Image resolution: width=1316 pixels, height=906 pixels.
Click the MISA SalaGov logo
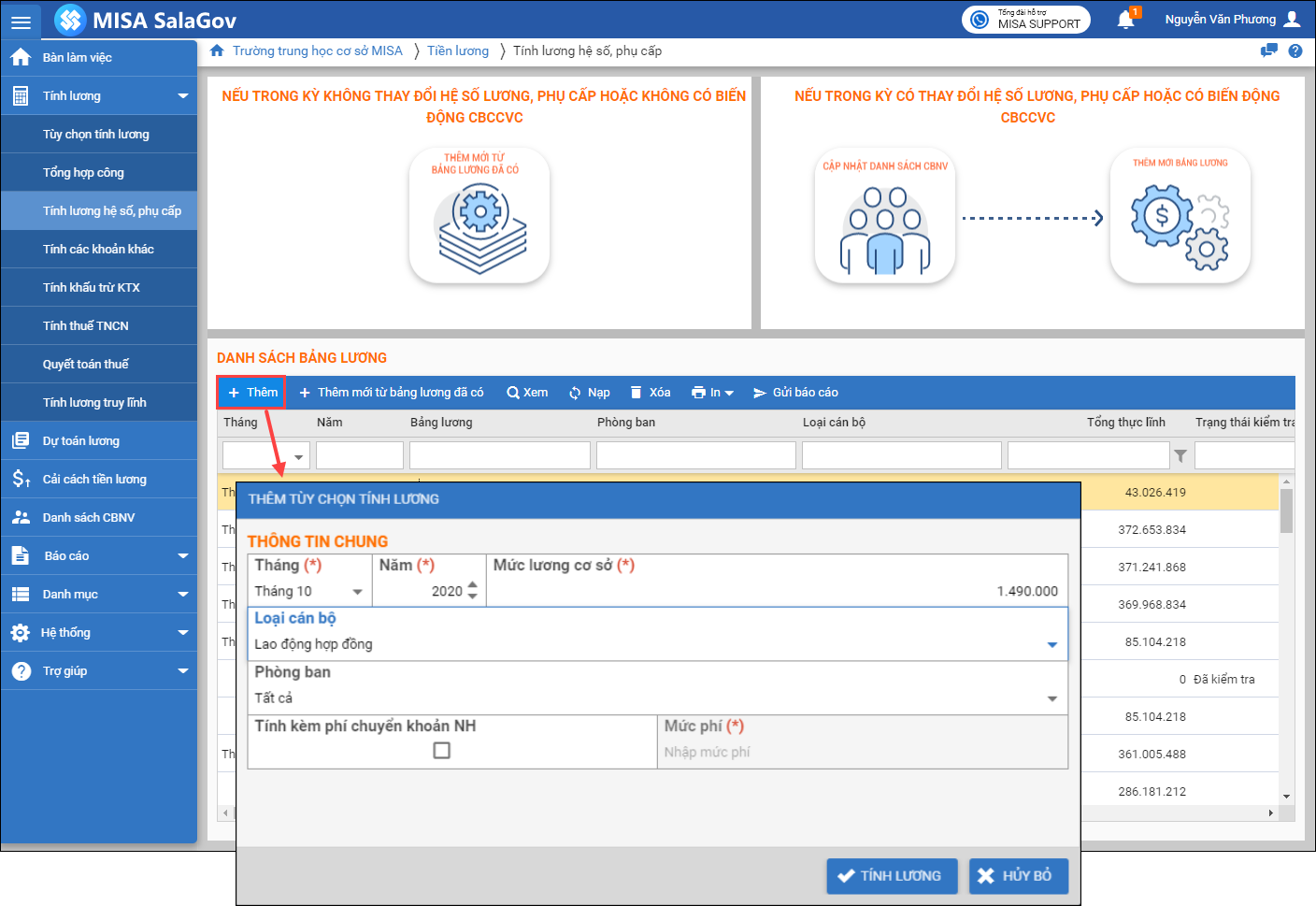pyautogui.click(x=146, y=20)
